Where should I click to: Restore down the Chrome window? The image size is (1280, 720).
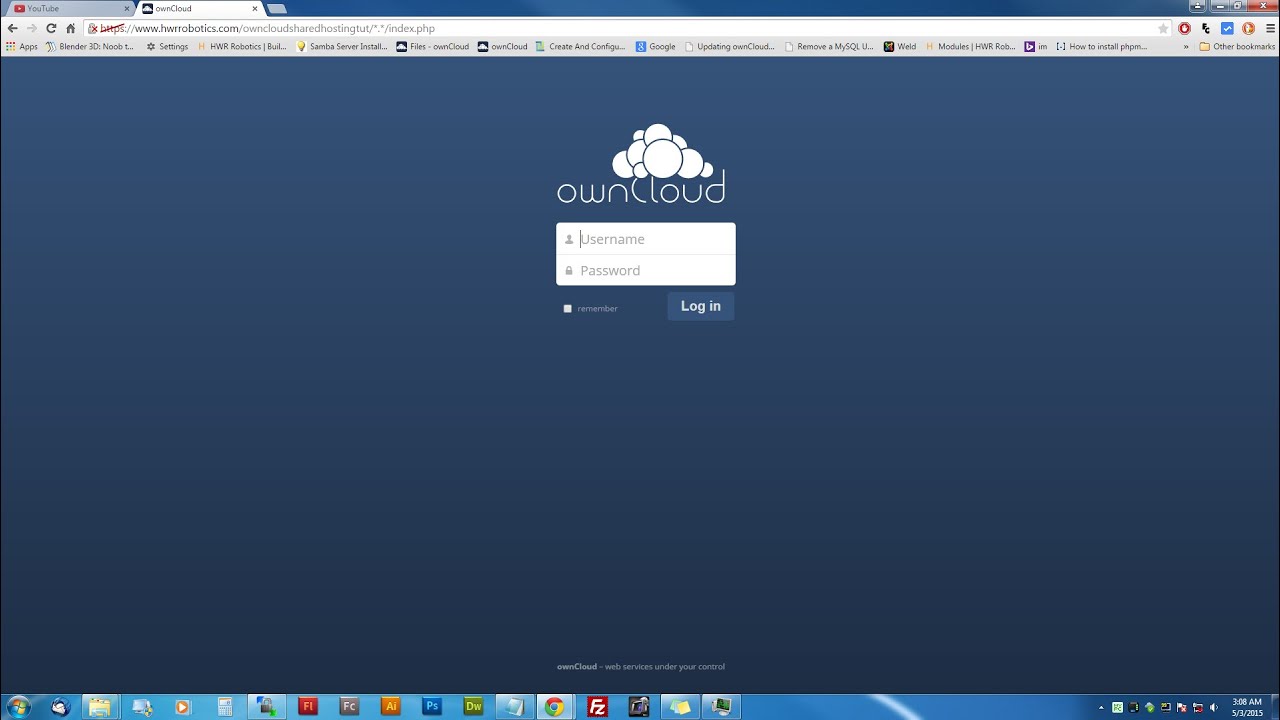tap(1237, 6)
